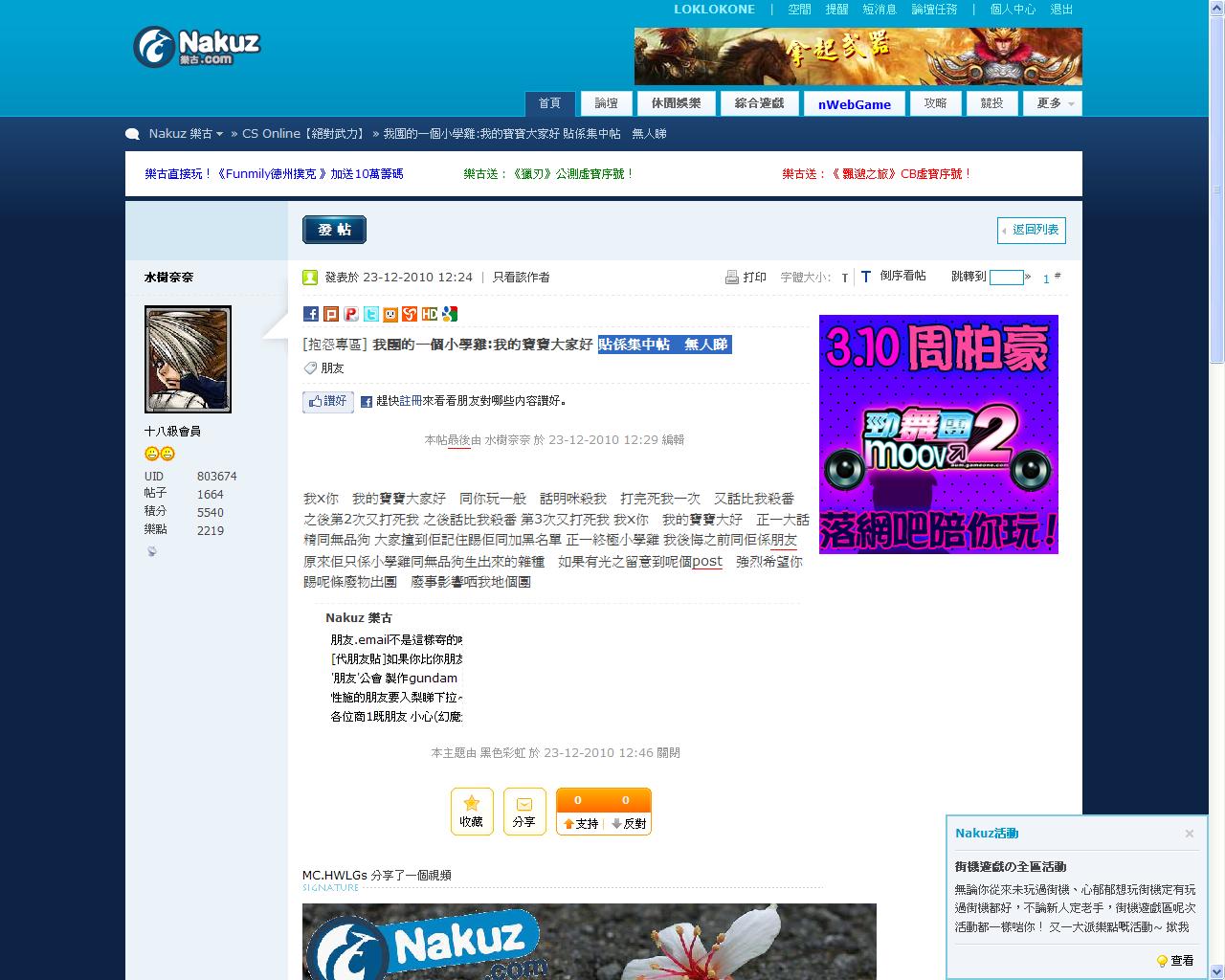Open 《獵刃》公測虛寶序號 promo link
Viewport: 1225px width, 980px height.
(x=549, y=174)
